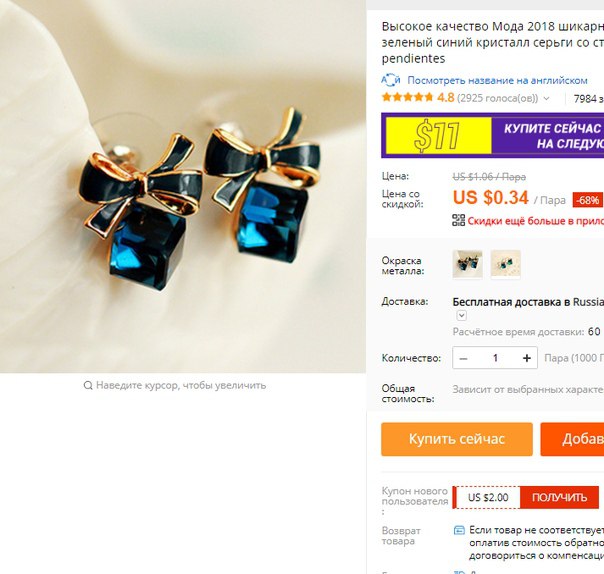Click 'Скидки ещё больше в приложении' link

tap(535, 221)
